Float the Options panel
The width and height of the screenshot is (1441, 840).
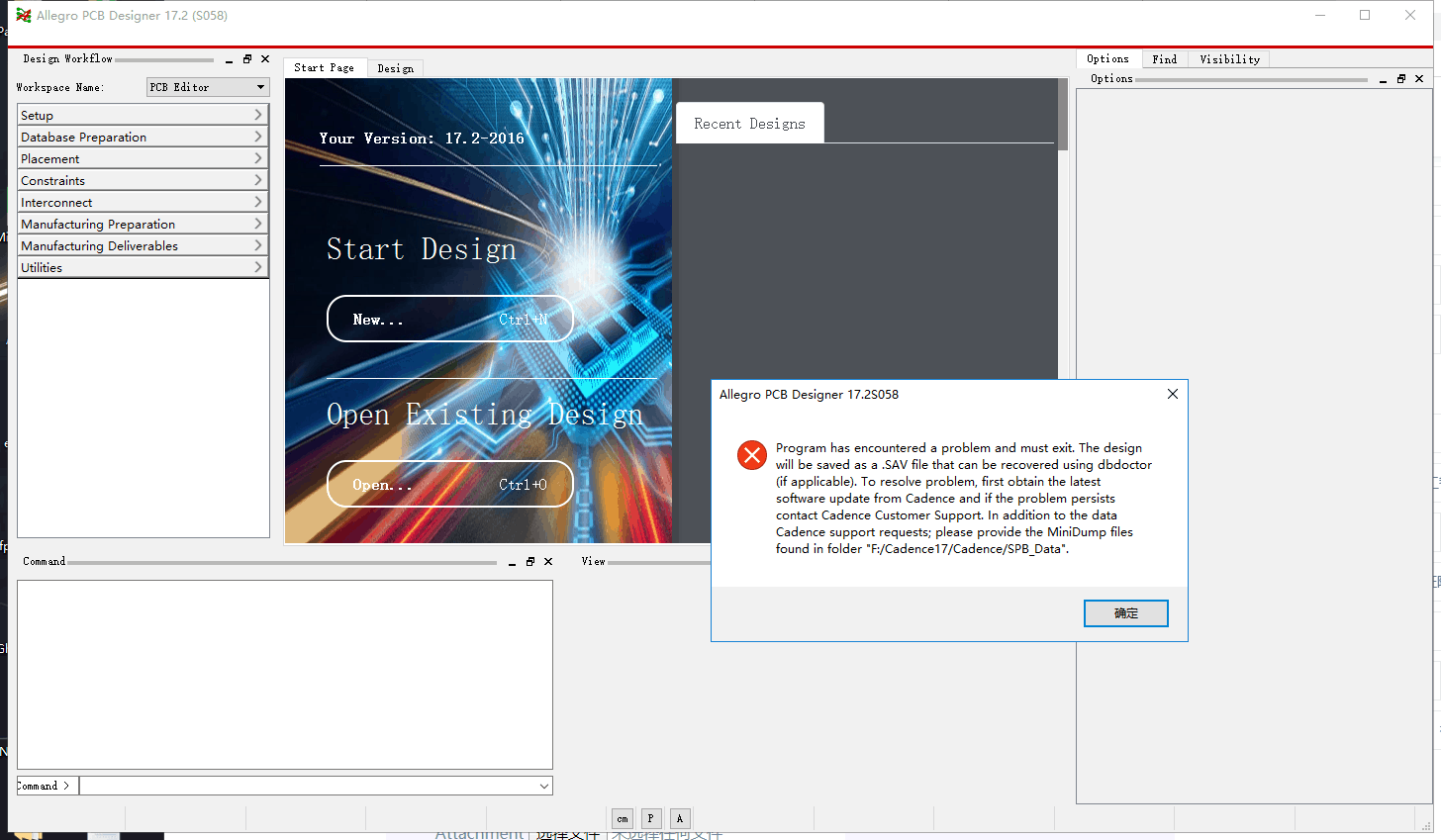click(x=1401, y=79)
